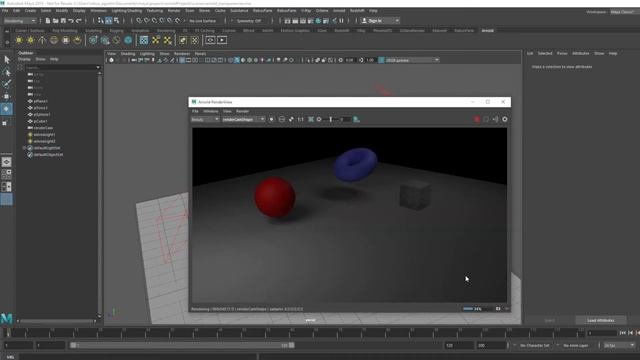Open the Outliner Display menu
The height and width of the screenshot is (360, 640).
pyautogui.click(x=24, y=59)
